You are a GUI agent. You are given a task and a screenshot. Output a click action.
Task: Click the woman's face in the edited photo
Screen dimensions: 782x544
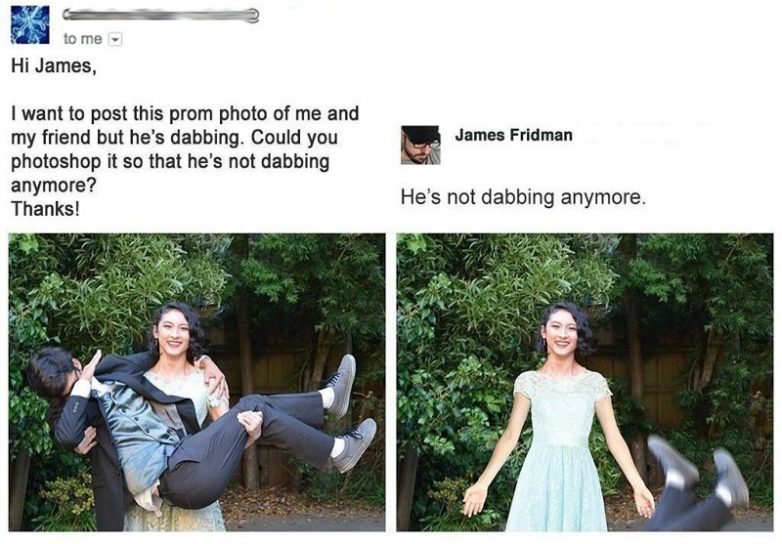(561, 334)
